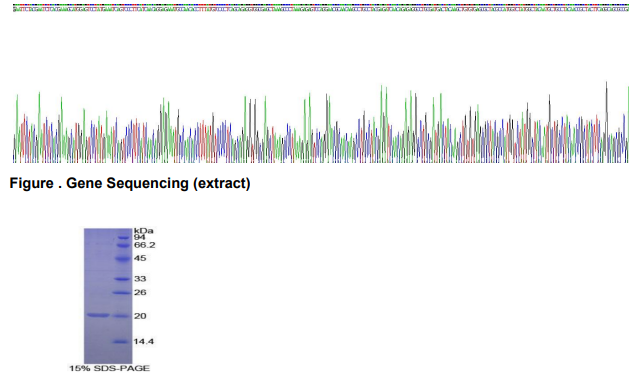The image size is (638, 385).
Task: Click the SDS-PAGE gel image
Action: coord(108,296)
